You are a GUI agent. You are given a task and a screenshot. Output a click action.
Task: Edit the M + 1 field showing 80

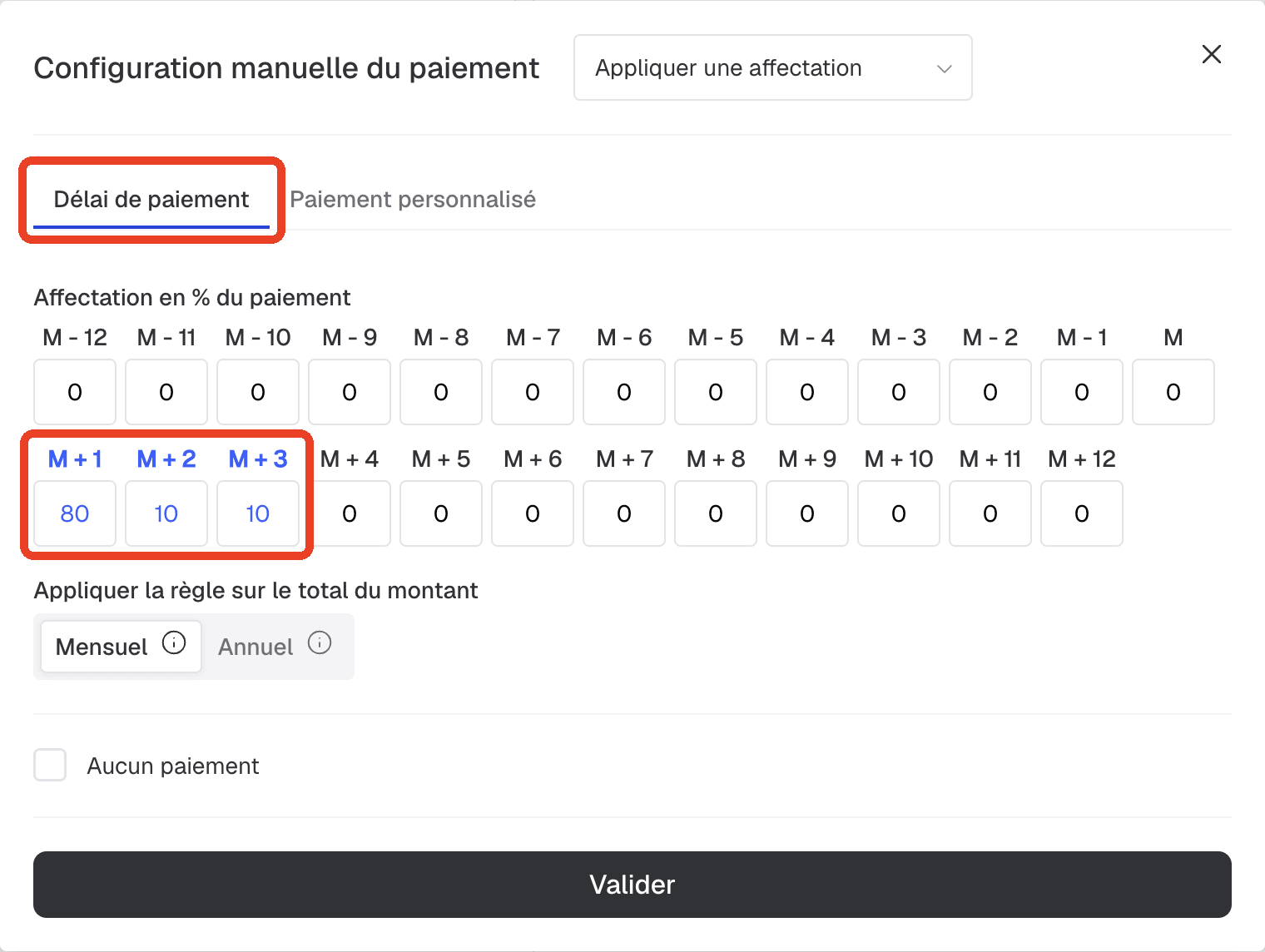pos(75,513)
